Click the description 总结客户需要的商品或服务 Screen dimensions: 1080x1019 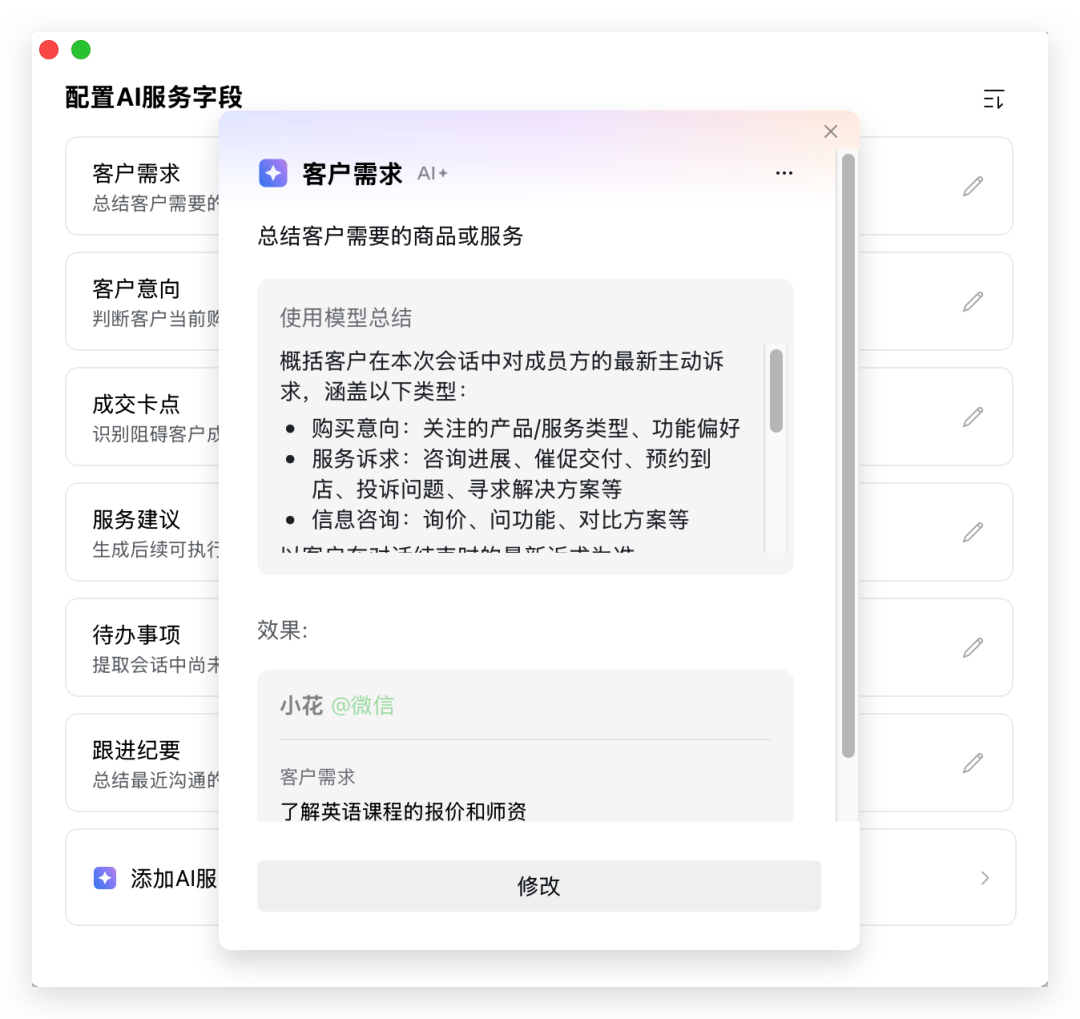pos(391,236)
